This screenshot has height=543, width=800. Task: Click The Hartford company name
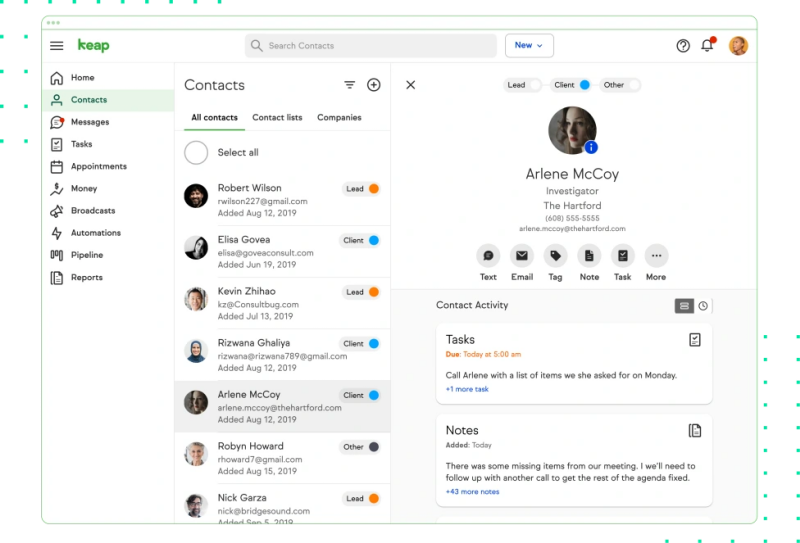tap(572, 206)
